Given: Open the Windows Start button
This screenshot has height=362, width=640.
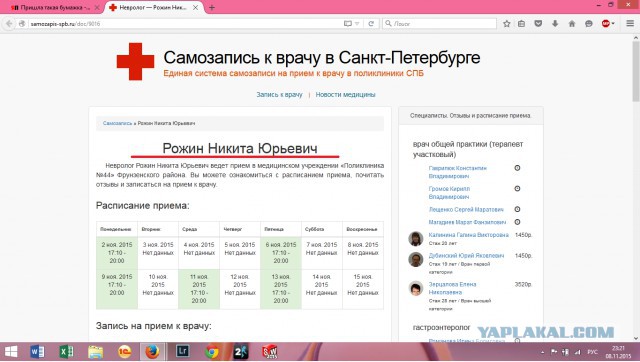Looking at the screenshot, I should pyautogui.click(x=11, y=352).
